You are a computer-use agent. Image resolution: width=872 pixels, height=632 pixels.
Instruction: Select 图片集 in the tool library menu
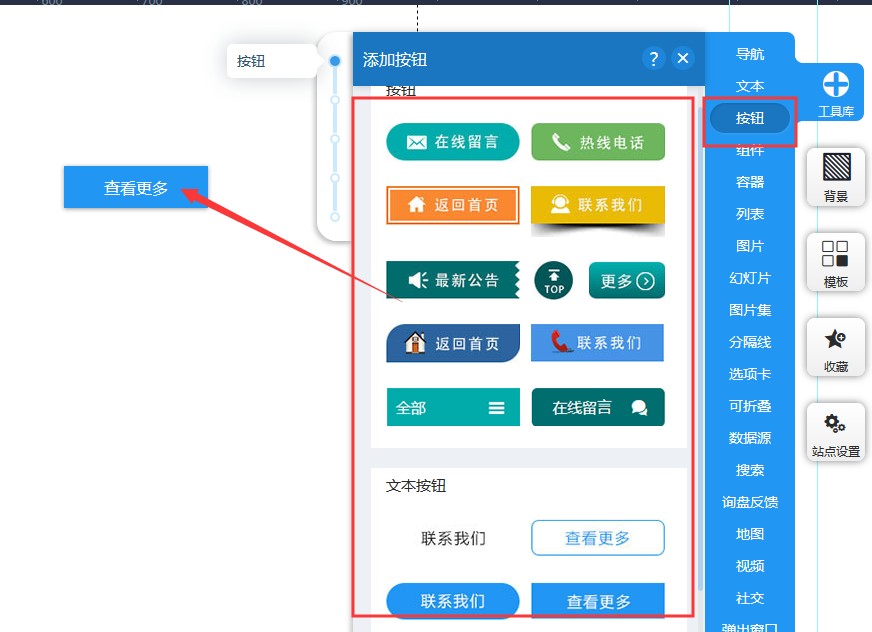point(750,310)
